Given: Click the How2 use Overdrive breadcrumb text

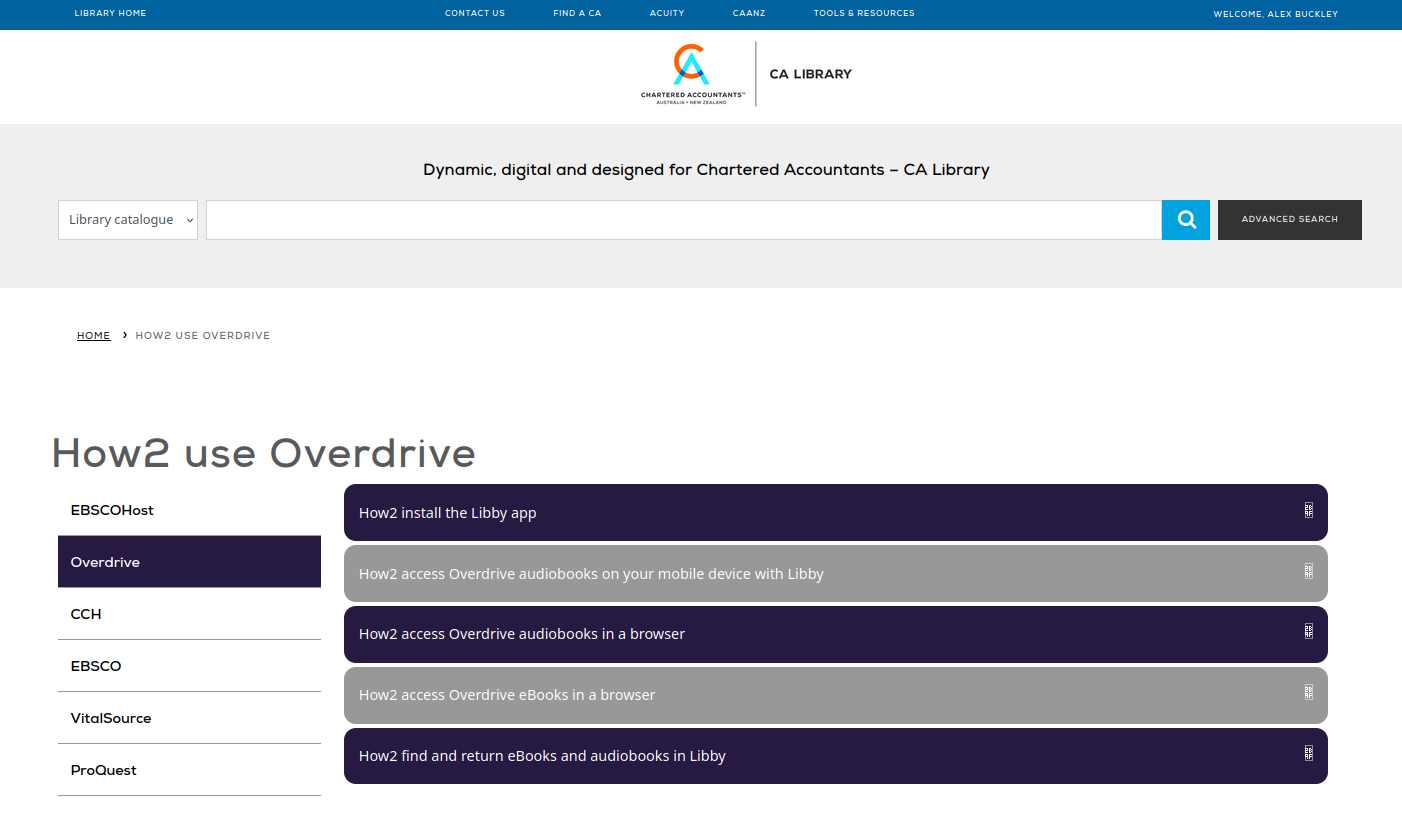Looking at the screenshot, I should (x=203, y=336).
